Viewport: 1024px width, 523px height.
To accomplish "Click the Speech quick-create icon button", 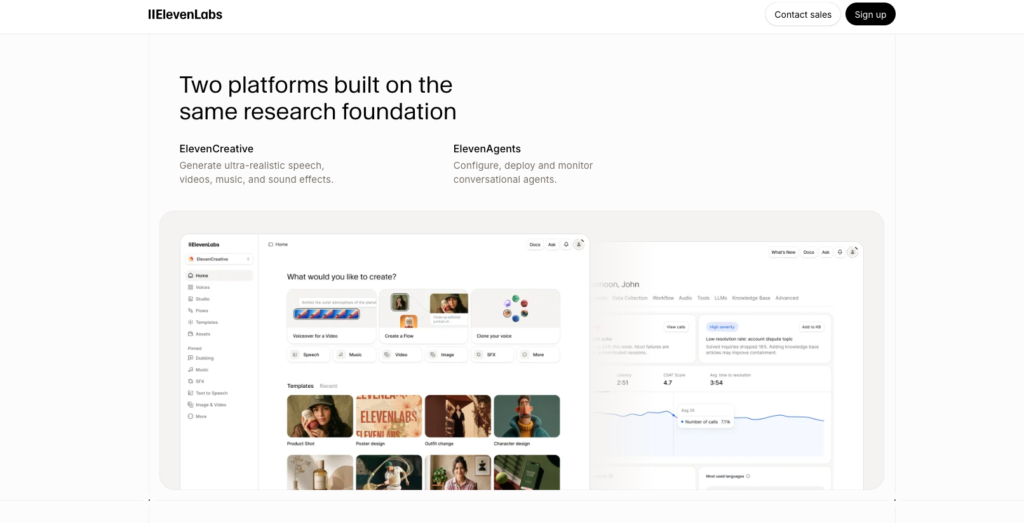I will click(295, 355).
